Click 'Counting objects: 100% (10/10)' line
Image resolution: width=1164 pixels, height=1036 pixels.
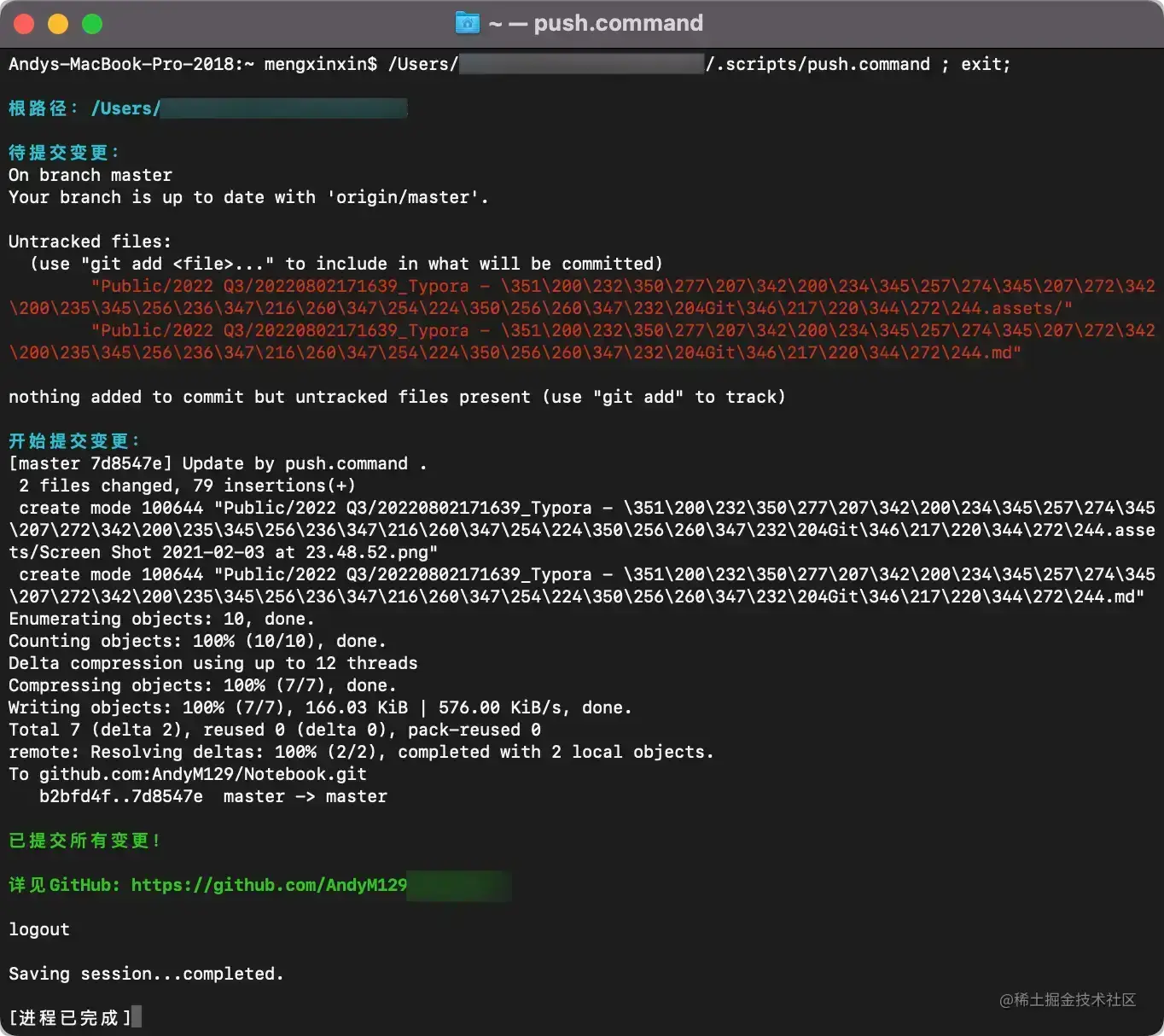197,641
